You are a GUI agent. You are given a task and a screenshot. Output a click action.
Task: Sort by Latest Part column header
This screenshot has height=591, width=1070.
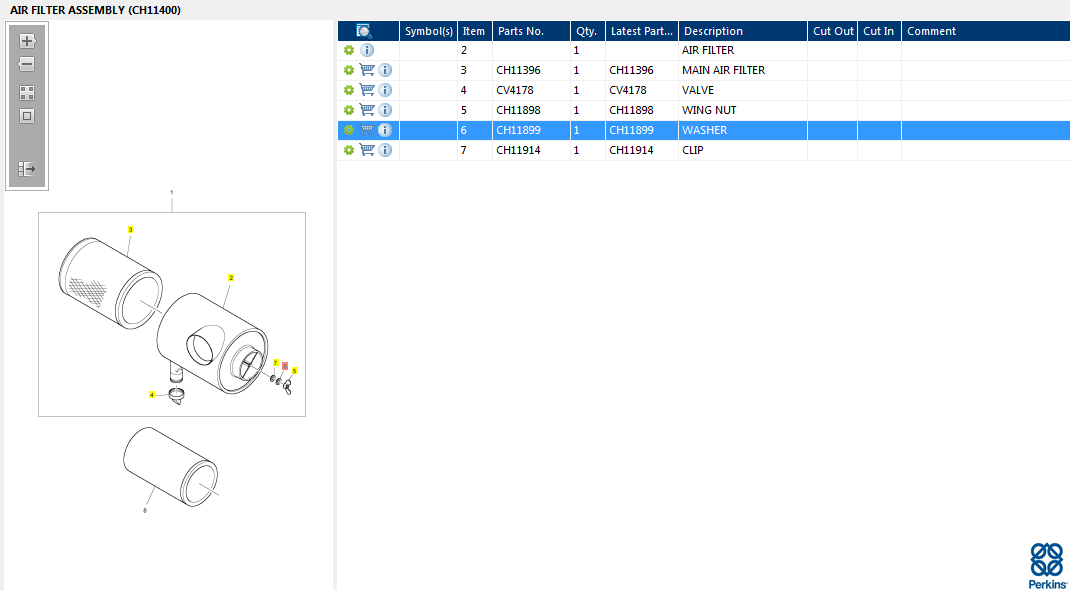click(642, 31)
